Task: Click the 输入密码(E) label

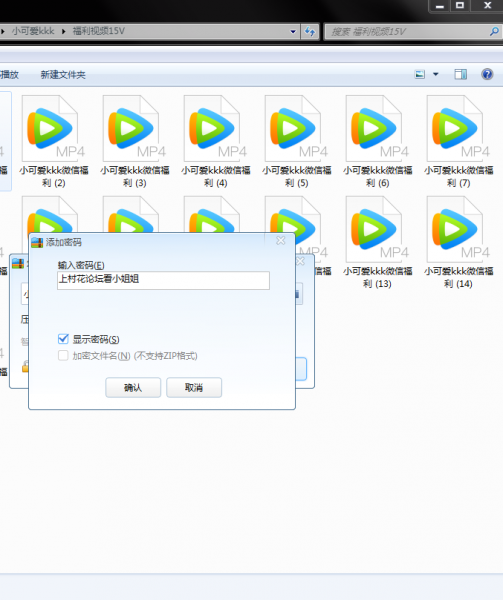Action: pos(81,265)
